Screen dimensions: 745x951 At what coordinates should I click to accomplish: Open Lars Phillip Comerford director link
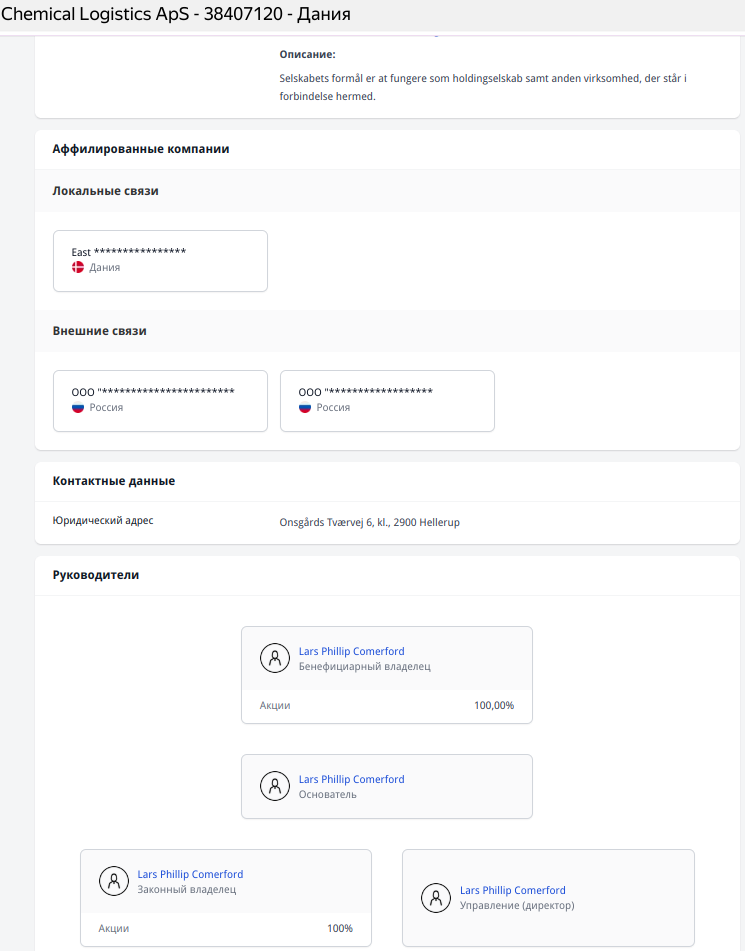point(513,890)
